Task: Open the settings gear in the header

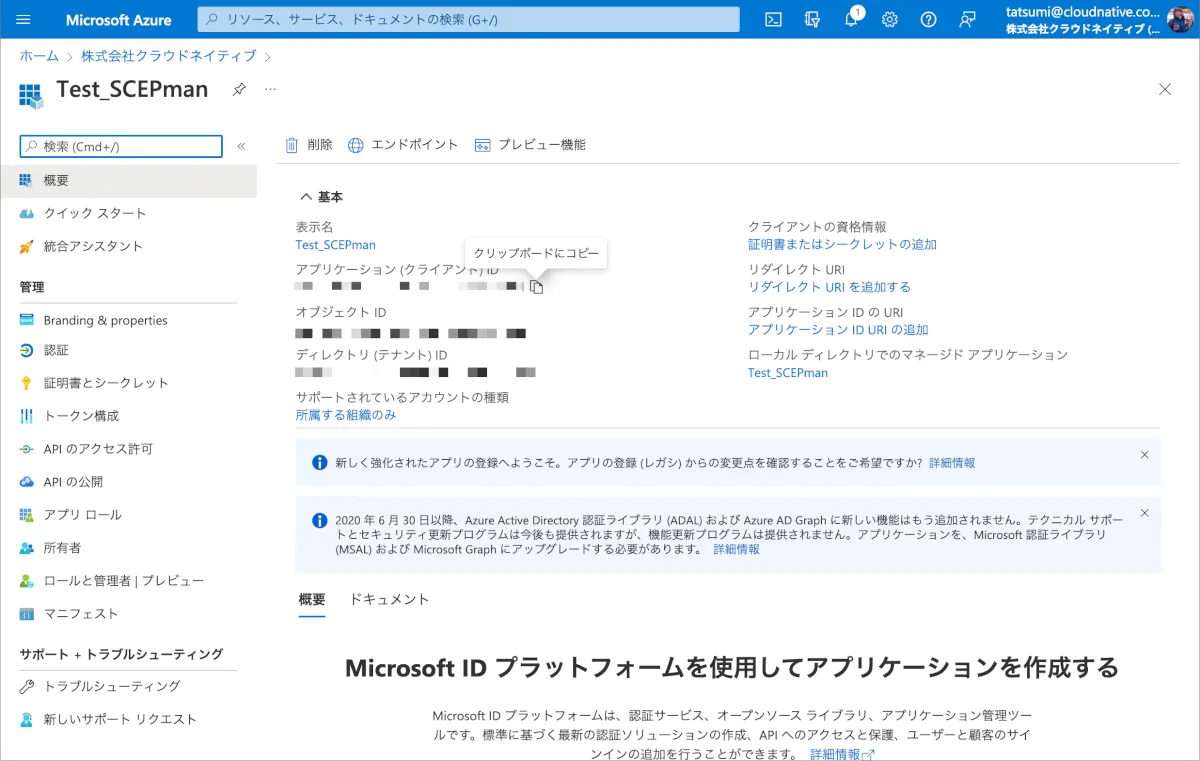Action: [x=889, y=19]
